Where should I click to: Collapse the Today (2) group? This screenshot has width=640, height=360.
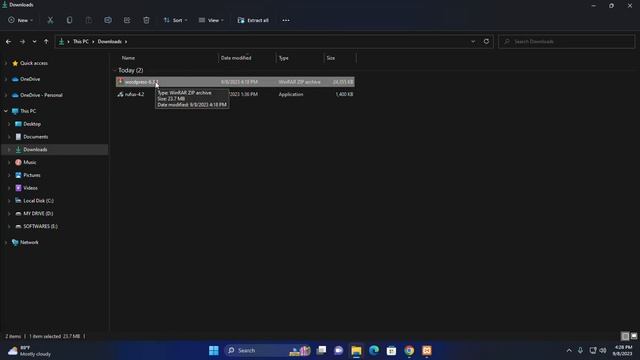click(x=115, y=70)
